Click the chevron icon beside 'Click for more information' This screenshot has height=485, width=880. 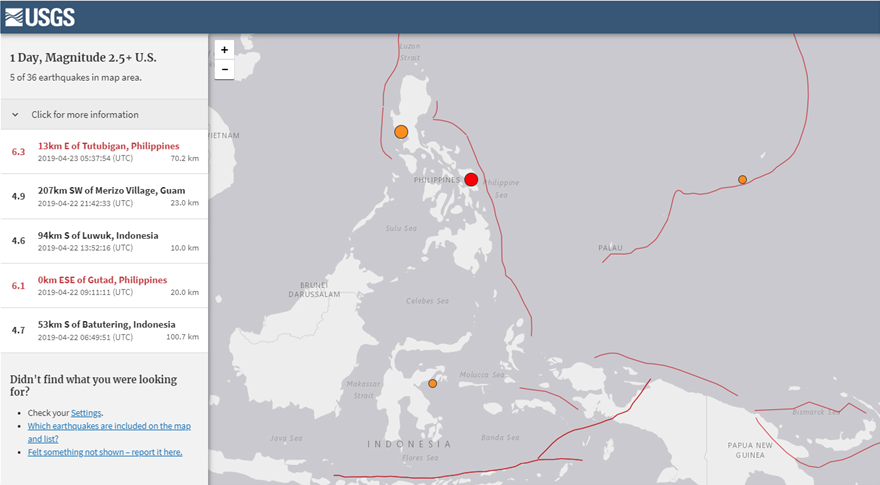[15, 114]
